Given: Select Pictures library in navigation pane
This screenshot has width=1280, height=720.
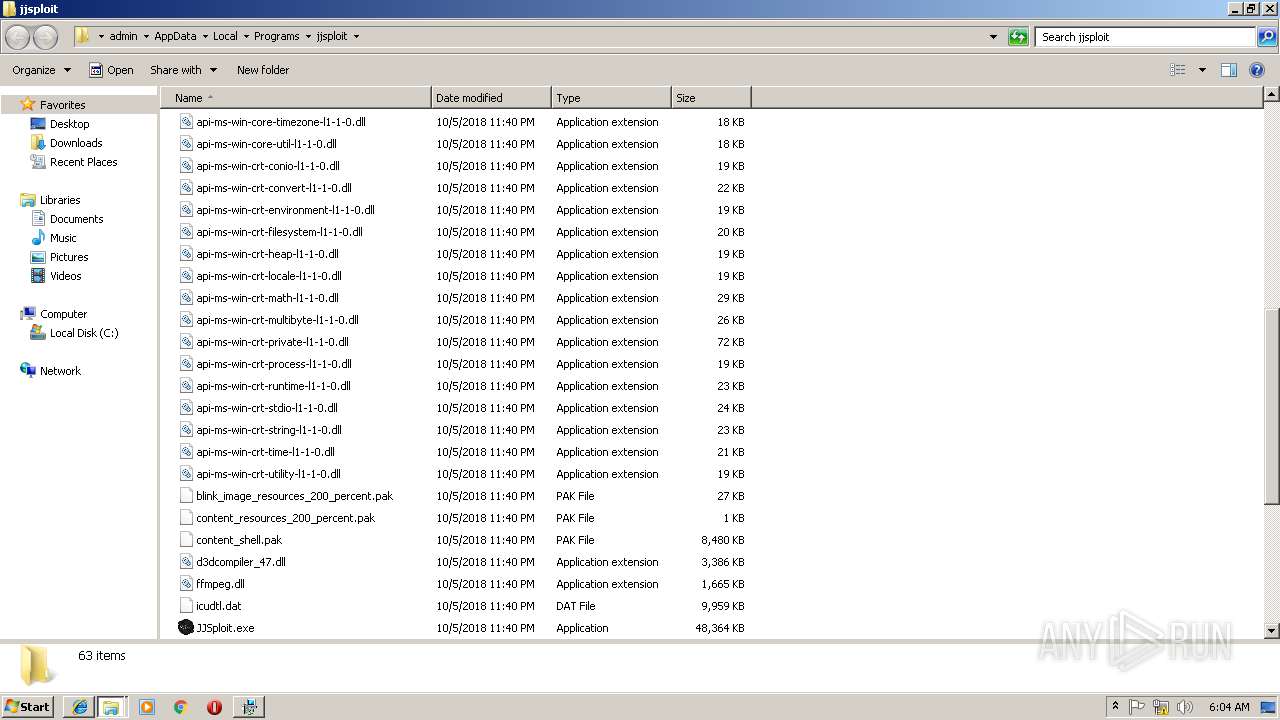Looking at the screenshot, I should [x=69, y=257].
